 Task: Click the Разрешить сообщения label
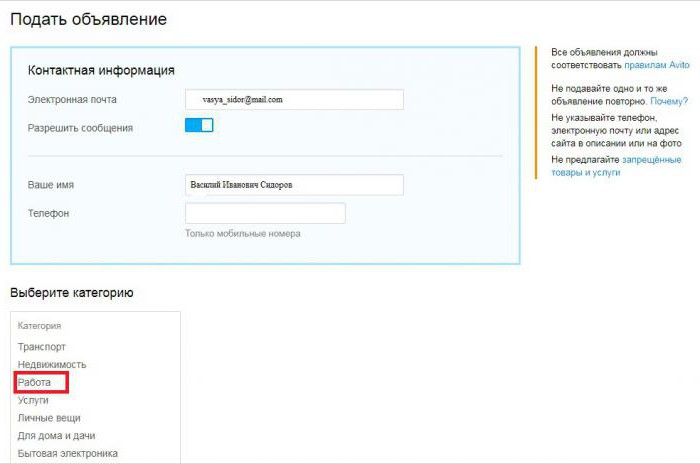pyautogui.click(x=80, y=128)
